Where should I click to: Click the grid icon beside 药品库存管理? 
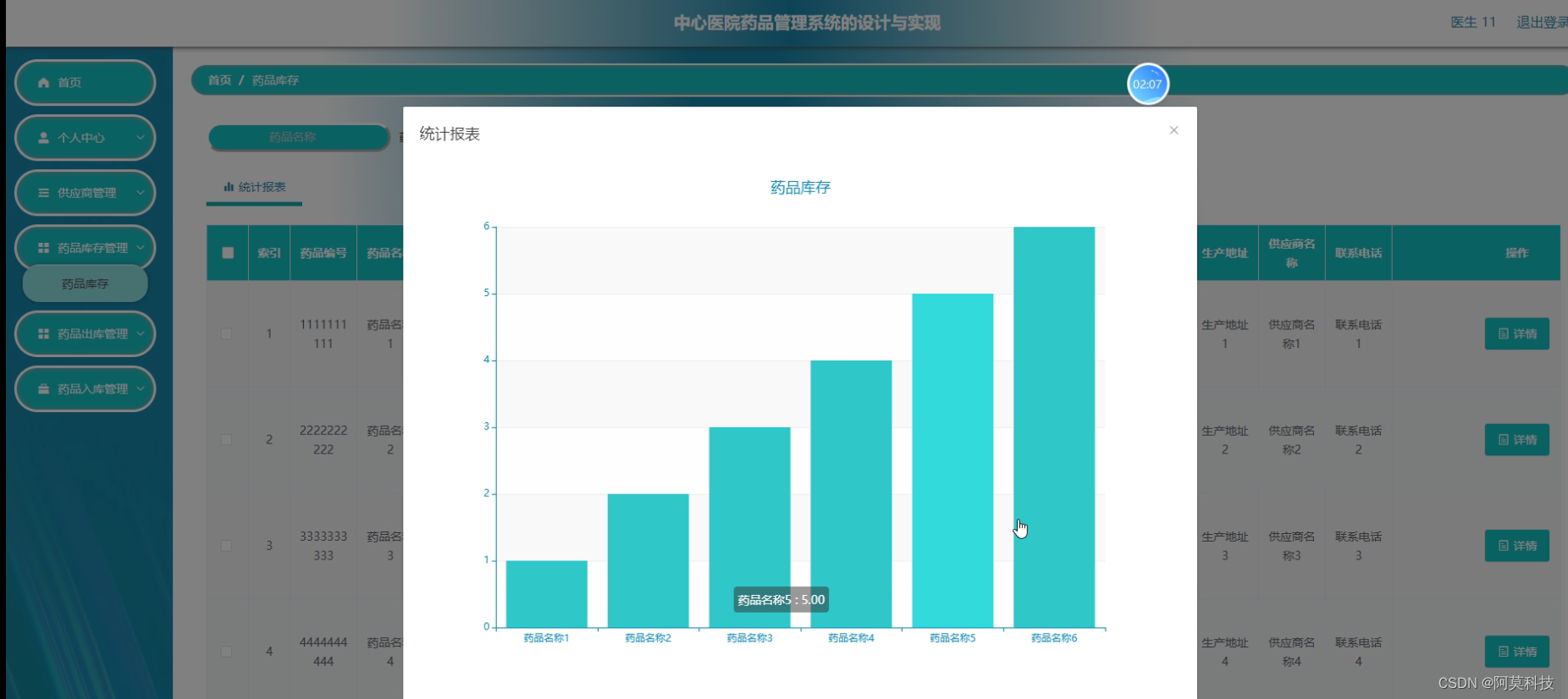tap(44, 248)
